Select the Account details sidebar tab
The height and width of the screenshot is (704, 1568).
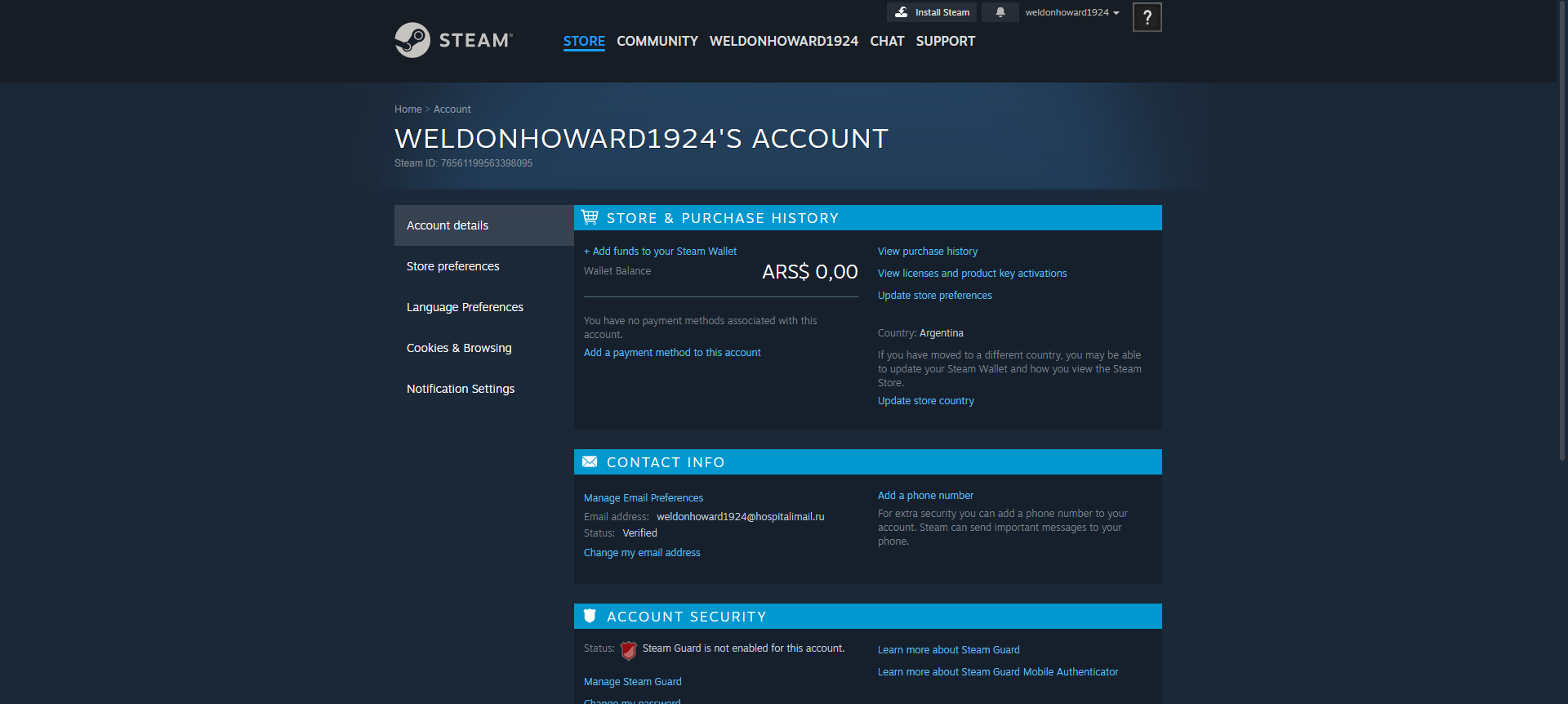coord(484,225)
